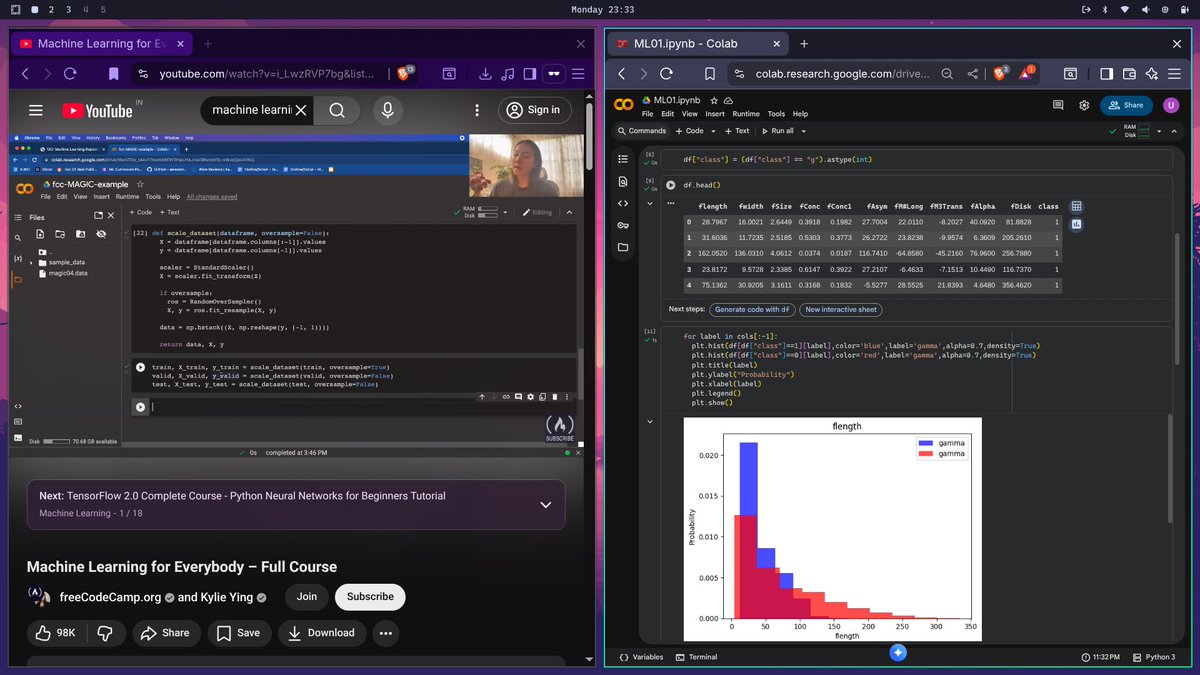1200x675 pixels.
Task: Click the YouTube magnifier search button
Action: pos(337,110)
